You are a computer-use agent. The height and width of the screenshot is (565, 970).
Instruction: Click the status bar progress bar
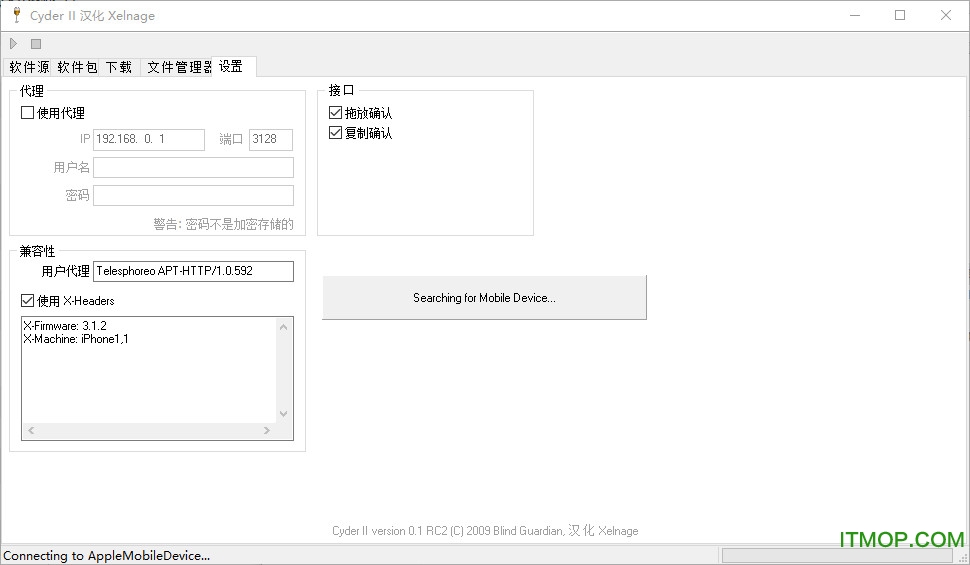(838, 555)
